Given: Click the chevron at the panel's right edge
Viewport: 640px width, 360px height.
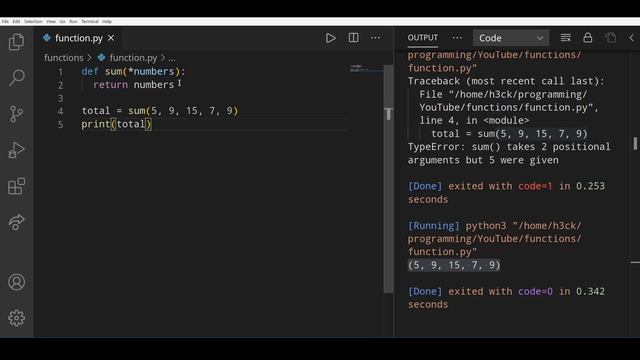Looking at the screenshot, I should click(631, 38).
